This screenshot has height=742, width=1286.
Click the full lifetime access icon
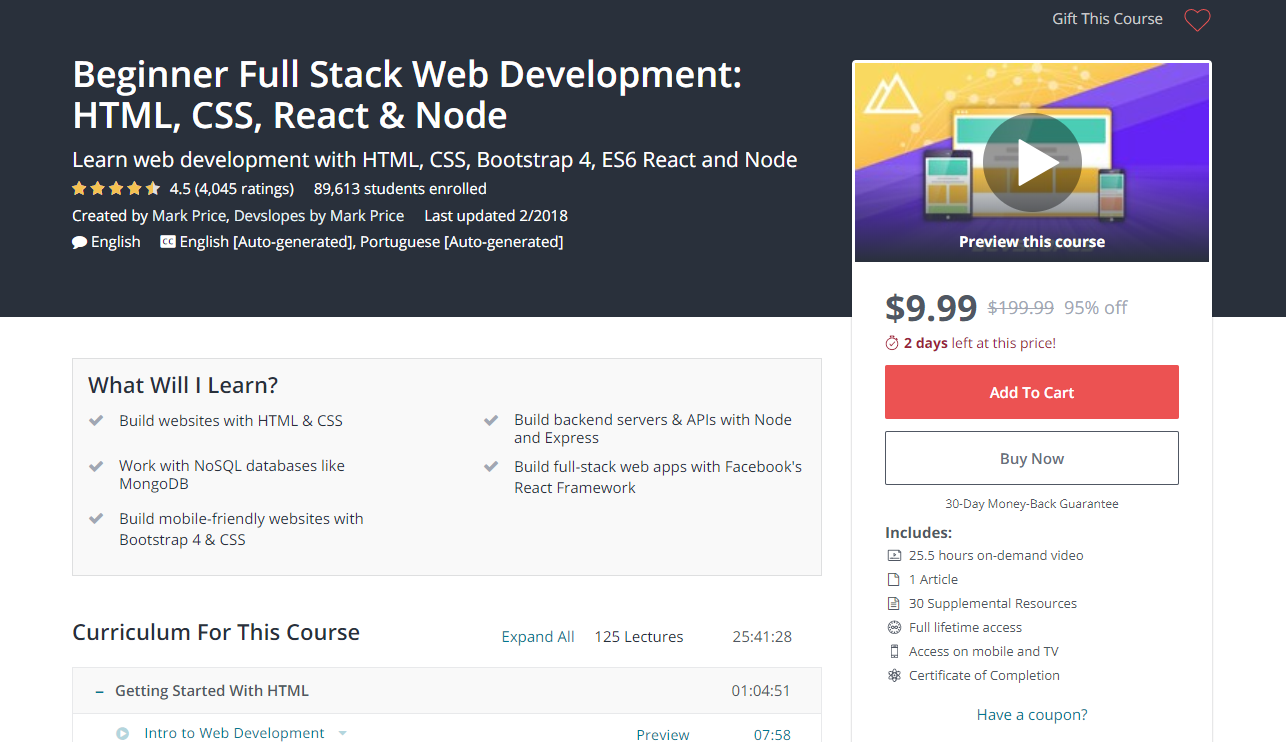pos(894,627)
